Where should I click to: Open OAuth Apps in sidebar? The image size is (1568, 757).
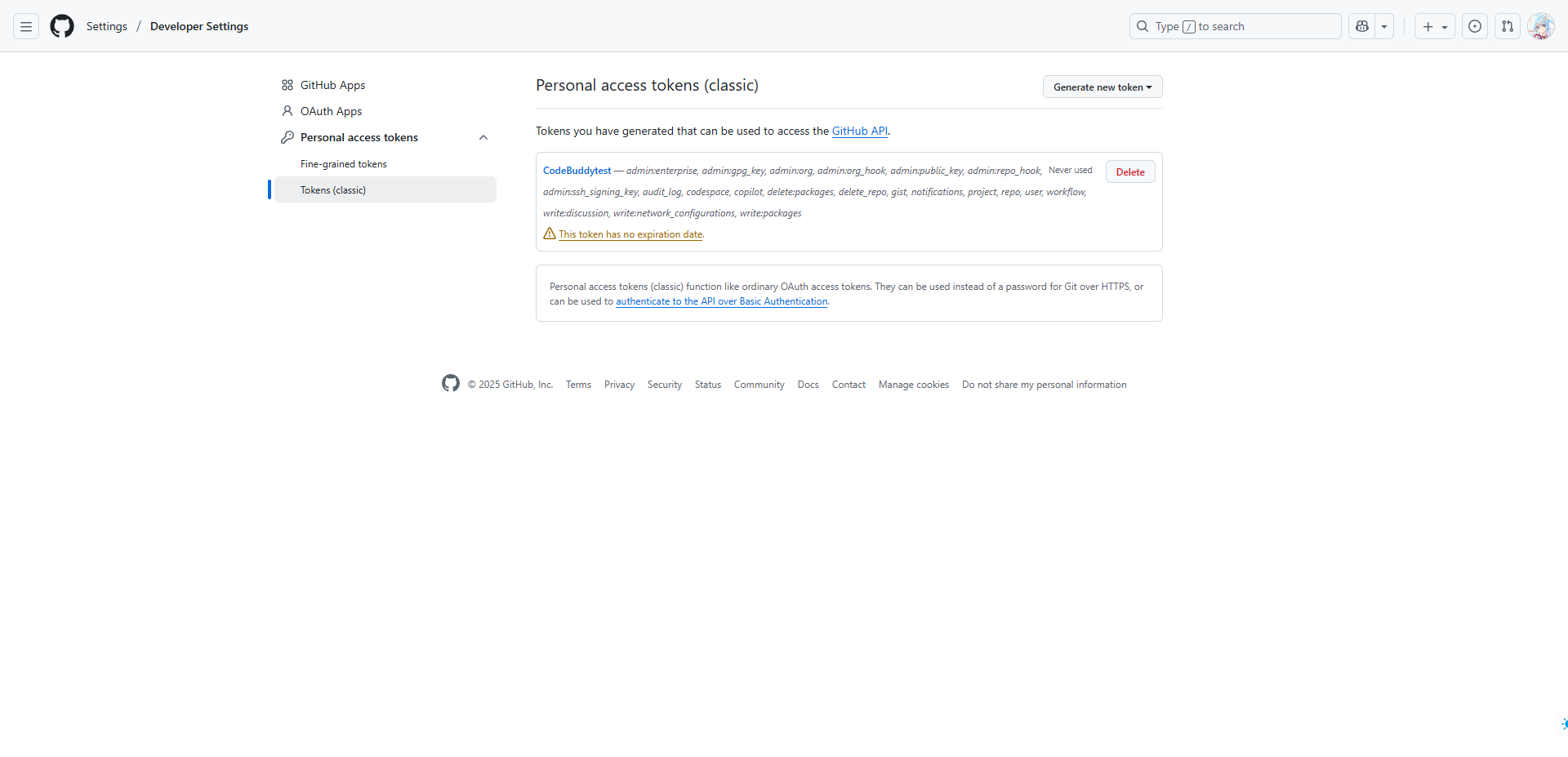(x=331, y=111)
